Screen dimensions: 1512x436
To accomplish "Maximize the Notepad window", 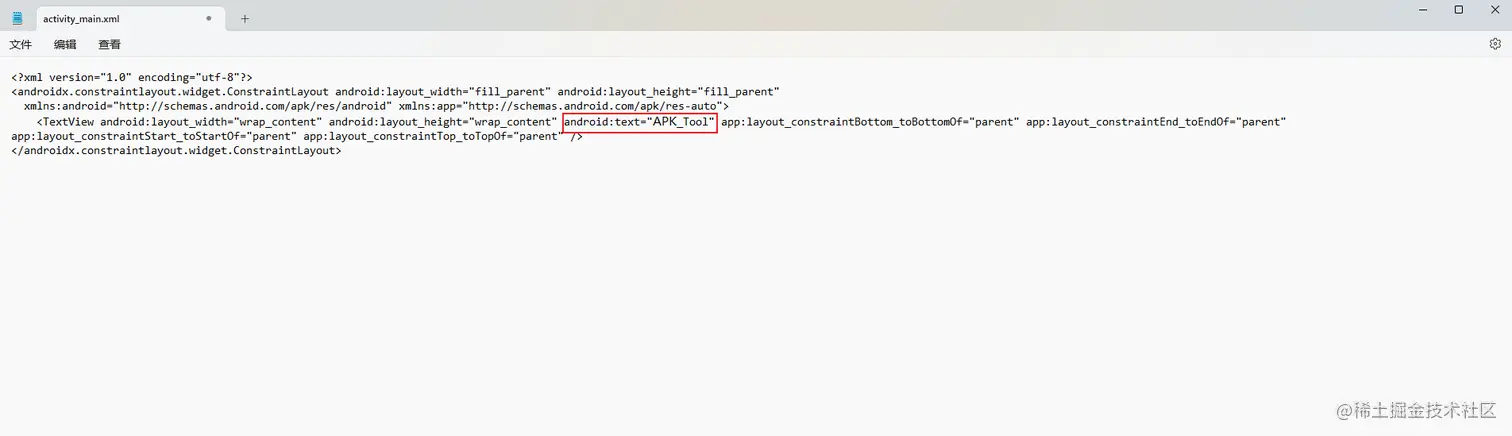I will point(1458,10).
